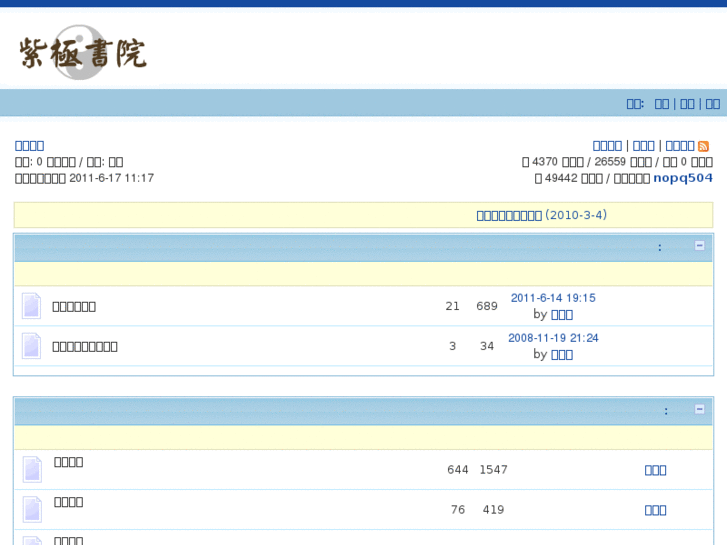Open moderator link in the 76 / 419 row
The image size is (727, 545).
pyautogui.click(x=656, y=510)
